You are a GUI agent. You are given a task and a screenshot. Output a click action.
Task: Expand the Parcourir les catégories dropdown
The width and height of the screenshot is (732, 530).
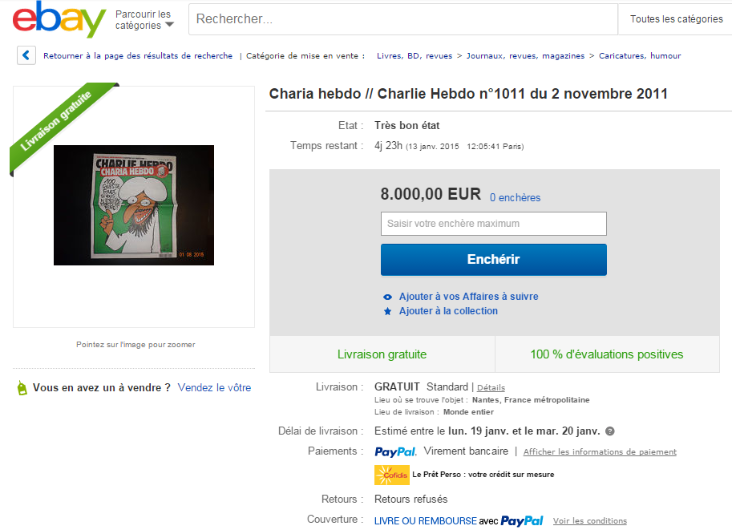point(144,20)
